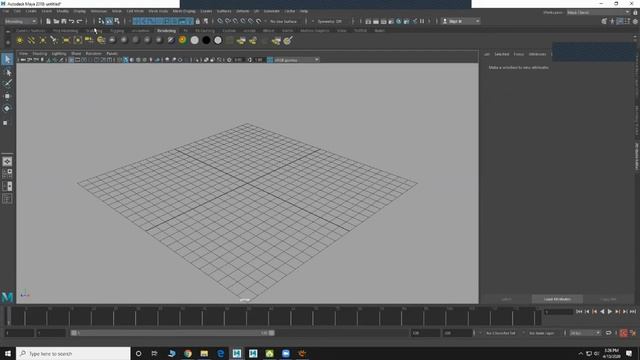Click the Open Scene folder icon
The image size is (640, 360).
pyautogui.click(x=56, y=21)
